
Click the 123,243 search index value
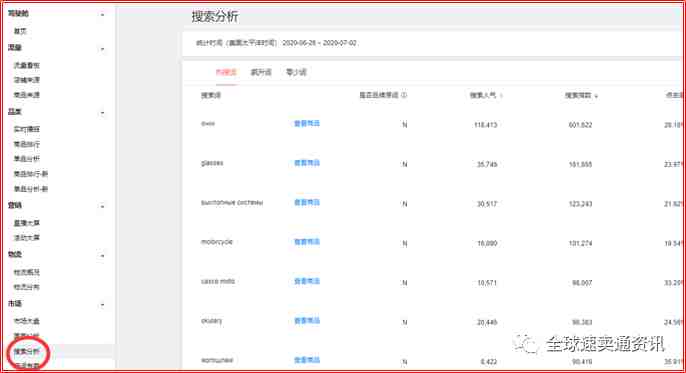(x=581, y=204)
